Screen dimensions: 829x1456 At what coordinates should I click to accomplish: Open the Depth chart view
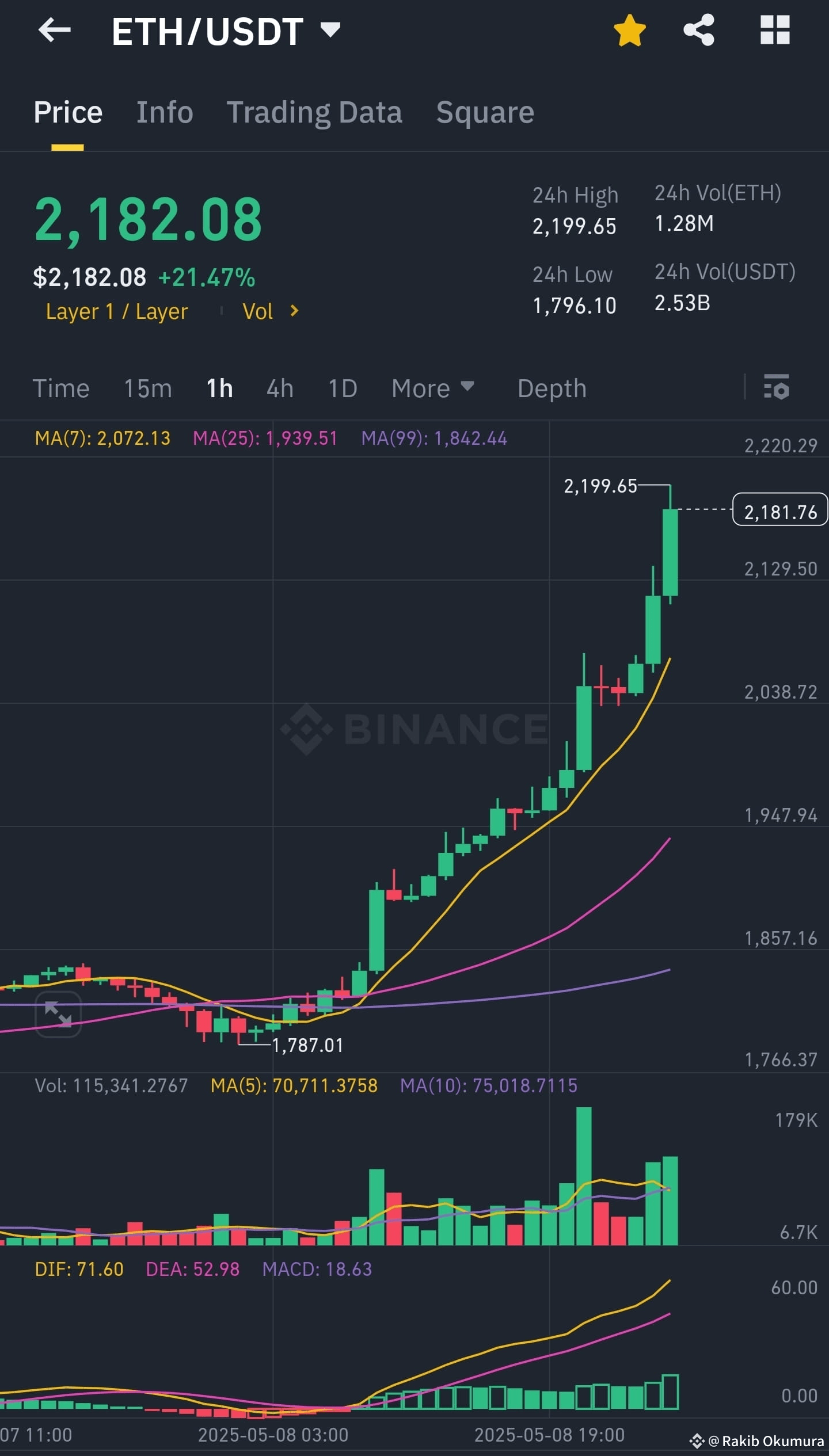point(552,388)
